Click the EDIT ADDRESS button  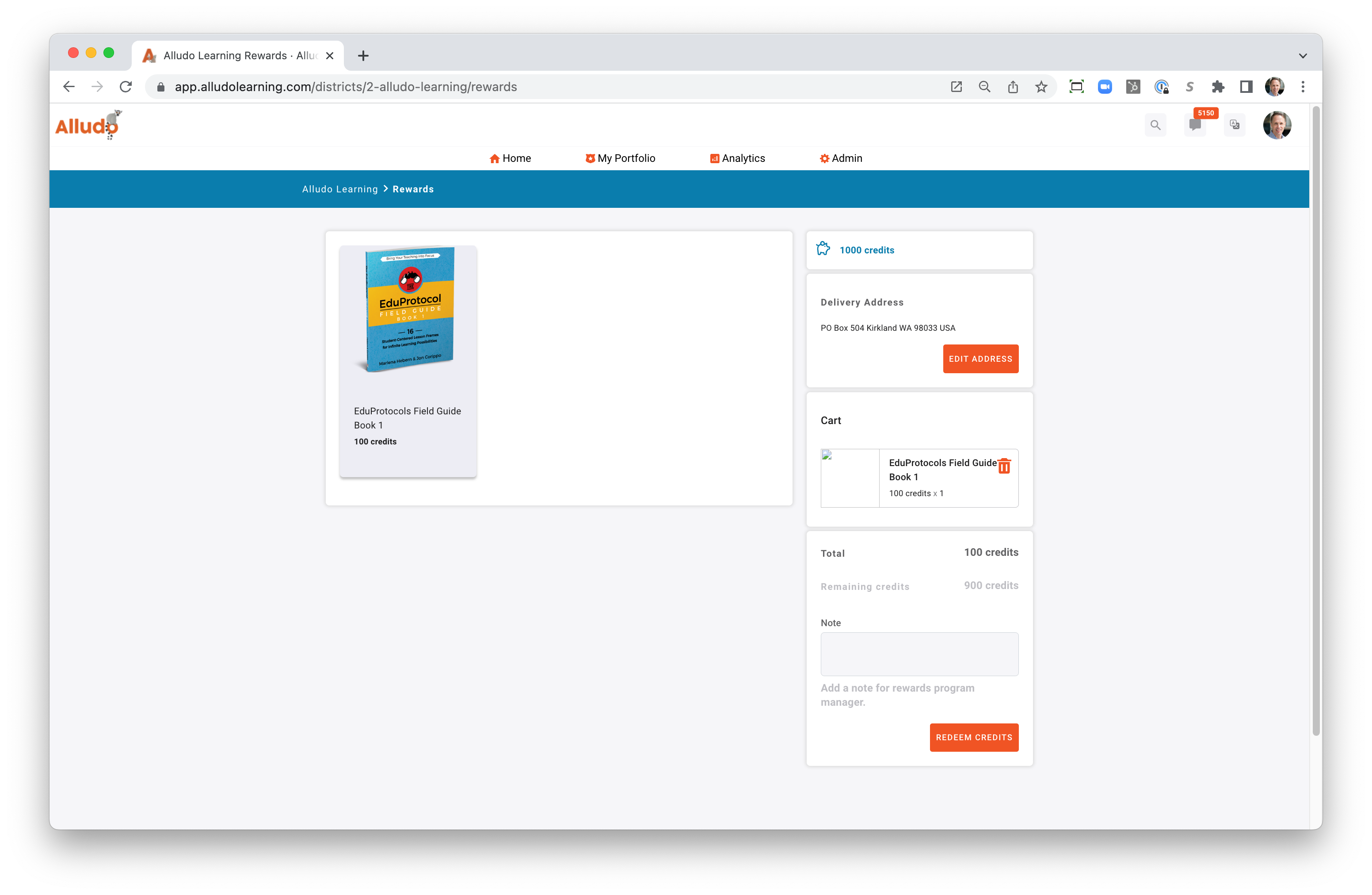pyautogui.click(x=980, y=359)
